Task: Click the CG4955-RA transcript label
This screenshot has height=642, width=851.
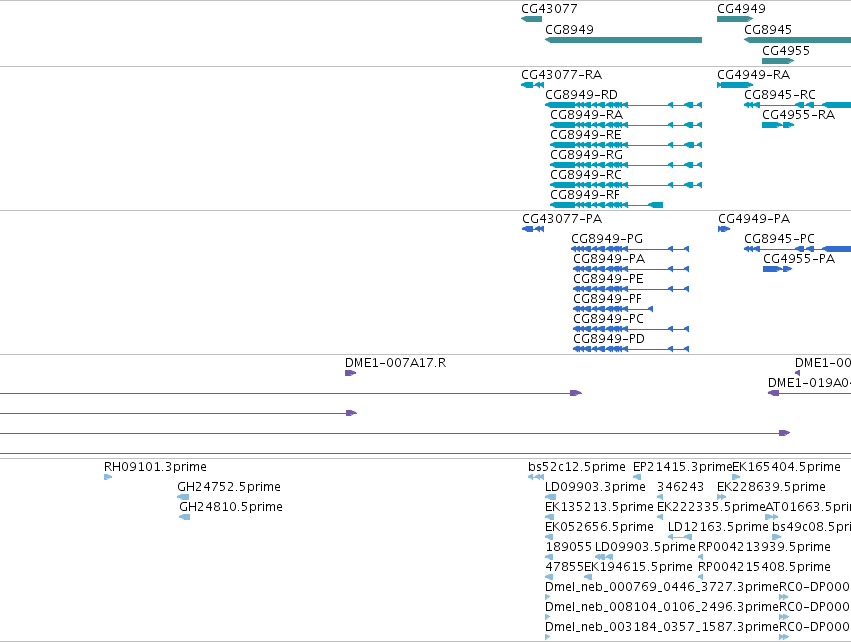Action: click(798, 115)
